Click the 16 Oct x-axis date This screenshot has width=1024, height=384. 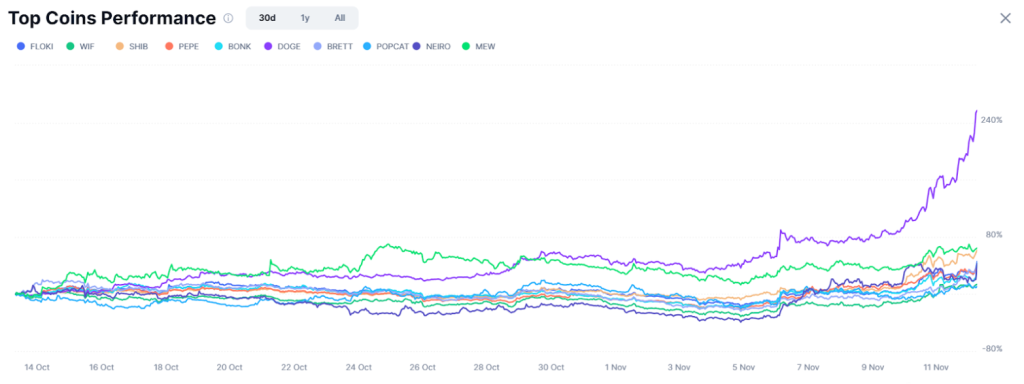pyautogui.click(x=102, y=367)
